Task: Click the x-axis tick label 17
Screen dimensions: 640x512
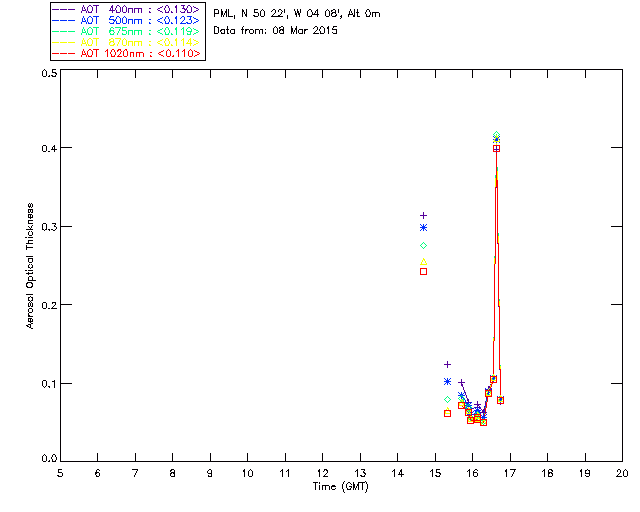Action: coord(510,473)
